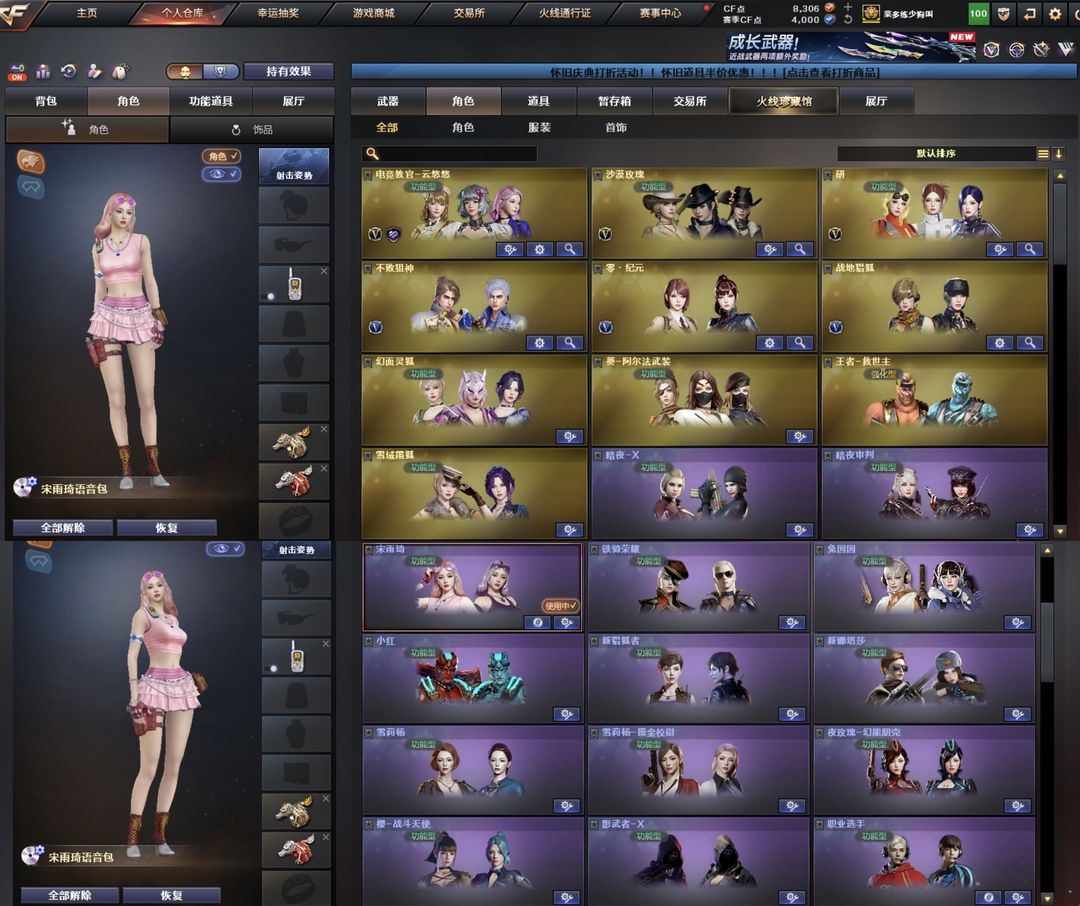This screenshot has height=906, width=1080.
Task: Select the 饰品 sub-tab
Action: (251, 130)
